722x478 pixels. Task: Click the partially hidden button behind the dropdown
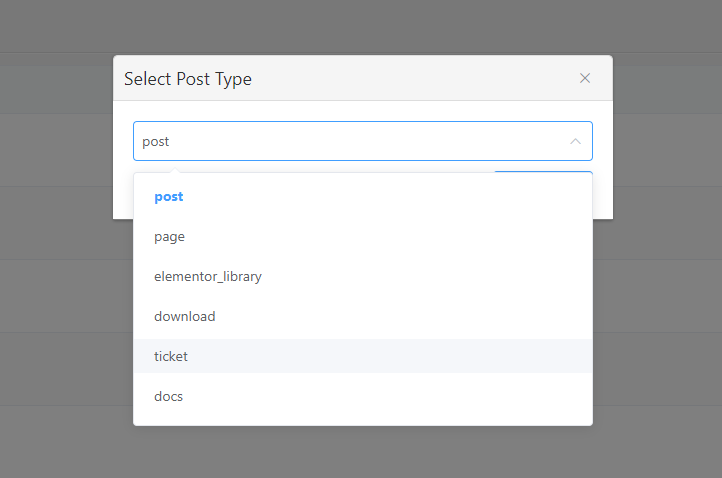tap(545, 174)
